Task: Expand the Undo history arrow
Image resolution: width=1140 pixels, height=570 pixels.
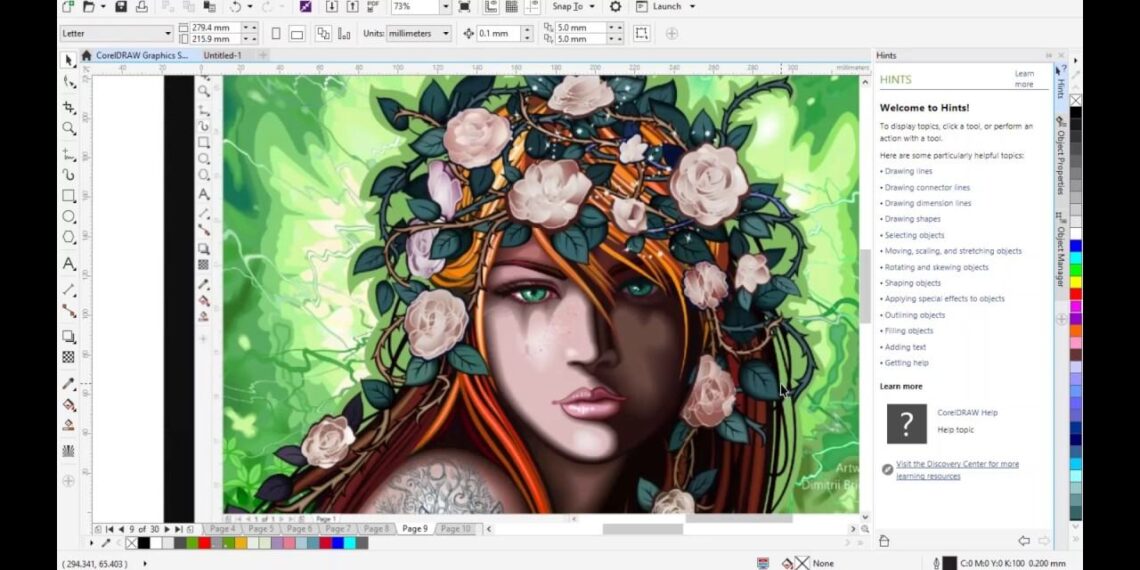Action: click(250, 7)
